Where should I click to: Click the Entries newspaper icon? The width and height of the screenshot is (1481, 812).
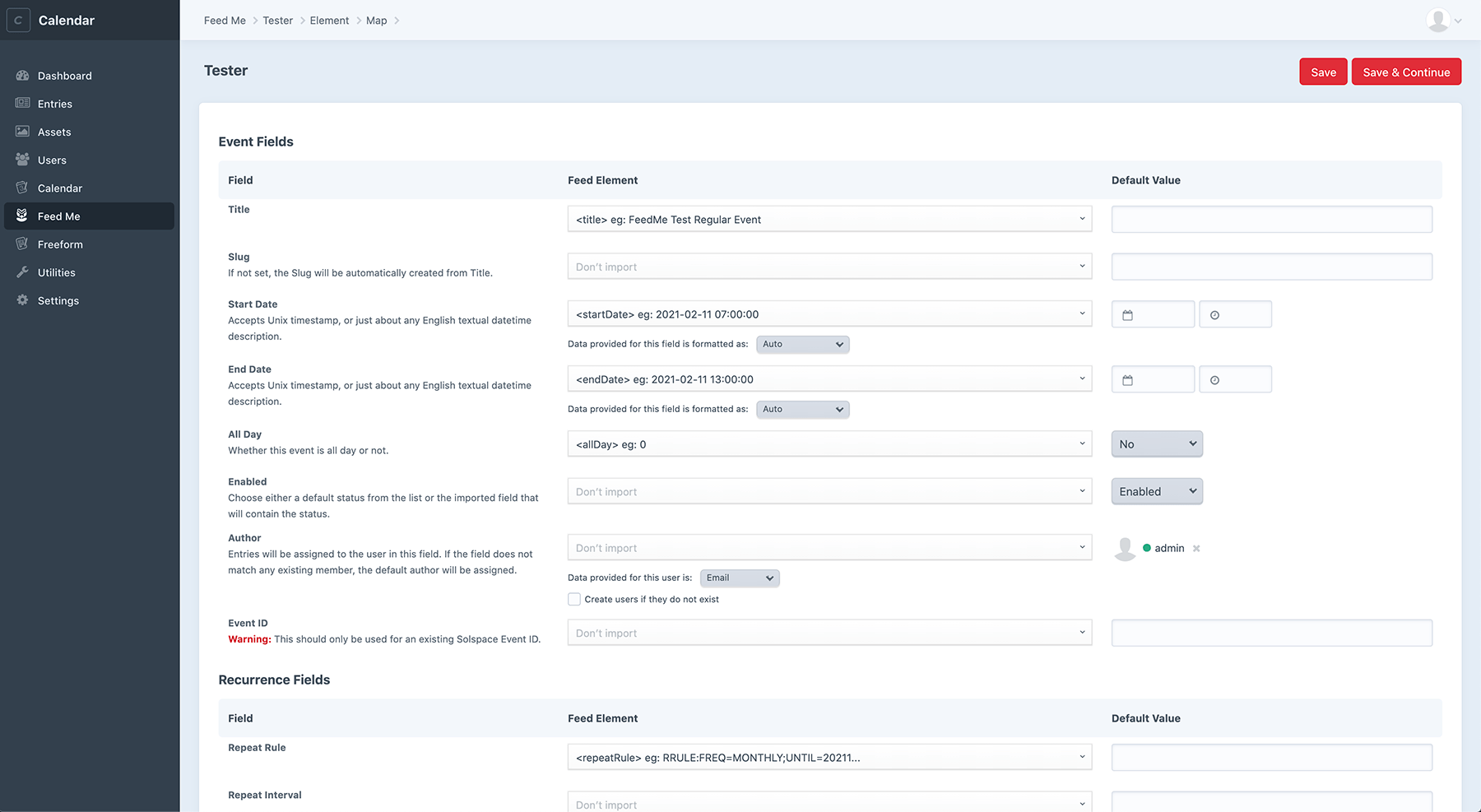point(22,104)
